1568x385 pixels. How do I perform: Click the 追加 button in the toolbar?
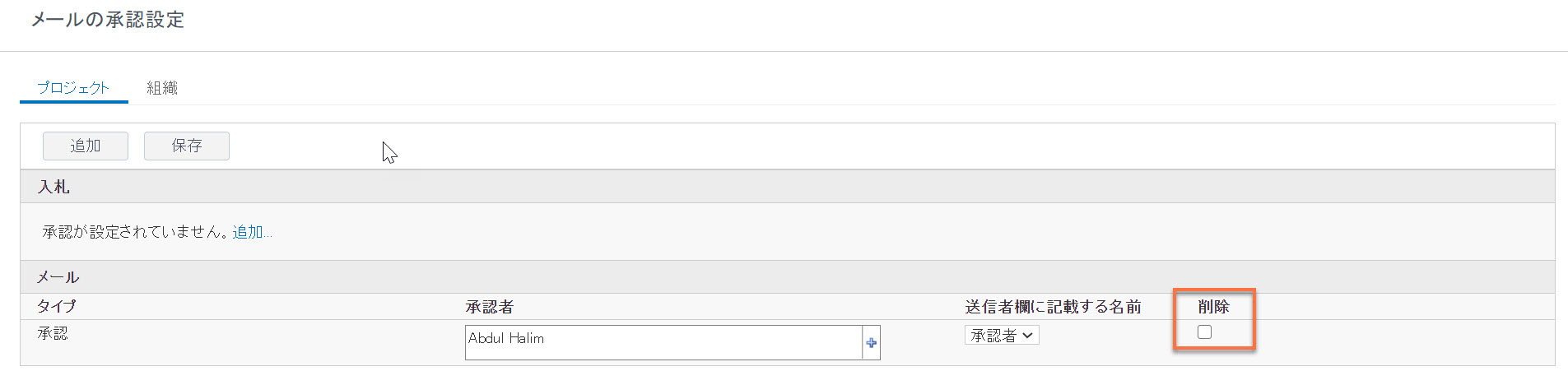pyautogui.click(x=86, y=146)
